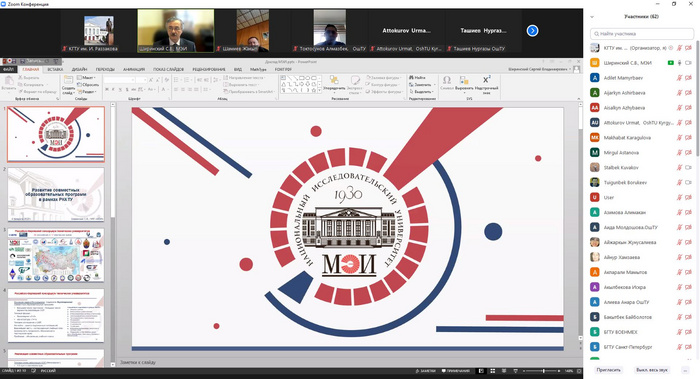Click Сбросить reset slide icon
This screenshot has width=700, height=379.
pyautogui.click(x=88, y=84)
